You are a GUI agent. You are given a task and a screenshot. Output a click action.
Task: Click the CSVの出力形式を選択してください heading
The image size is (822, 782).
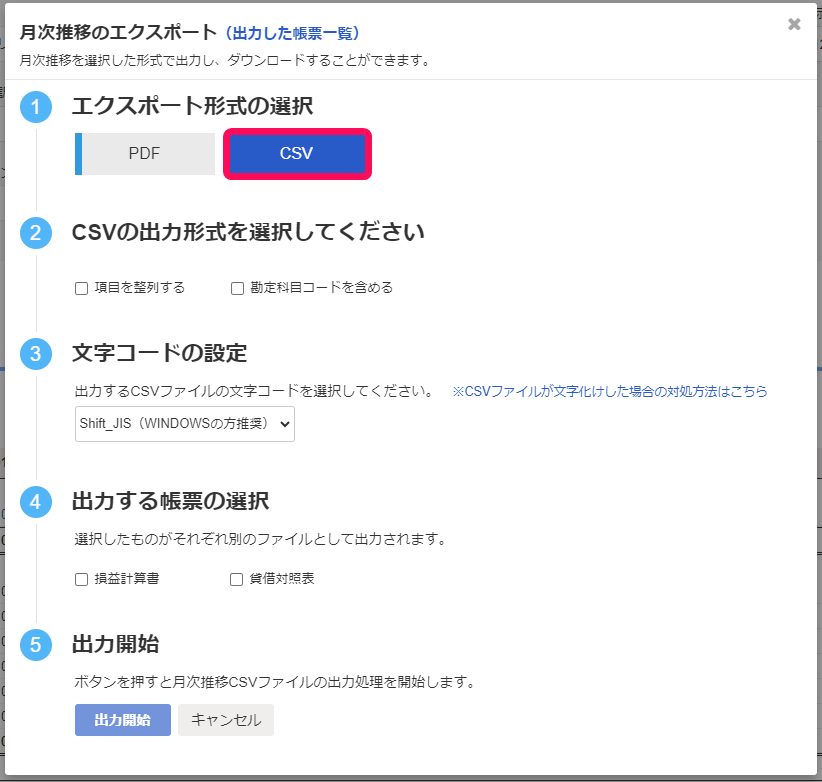click(248, 232)
